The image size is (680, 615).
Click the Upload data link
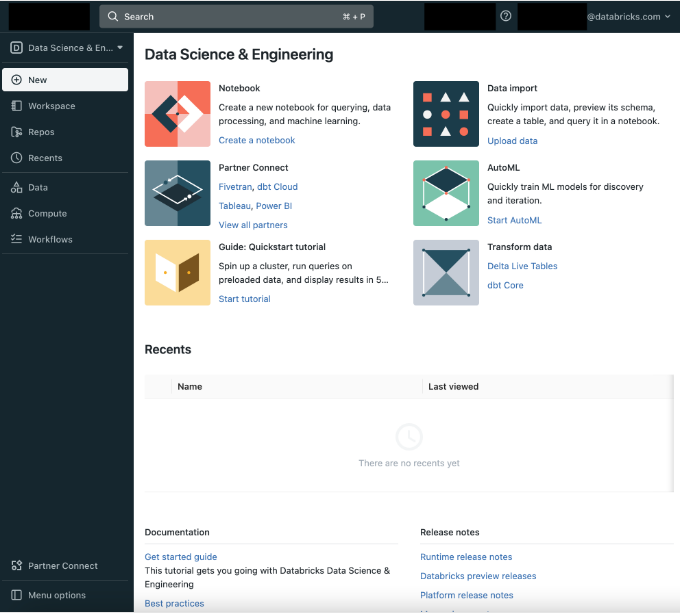click(512, 141)
